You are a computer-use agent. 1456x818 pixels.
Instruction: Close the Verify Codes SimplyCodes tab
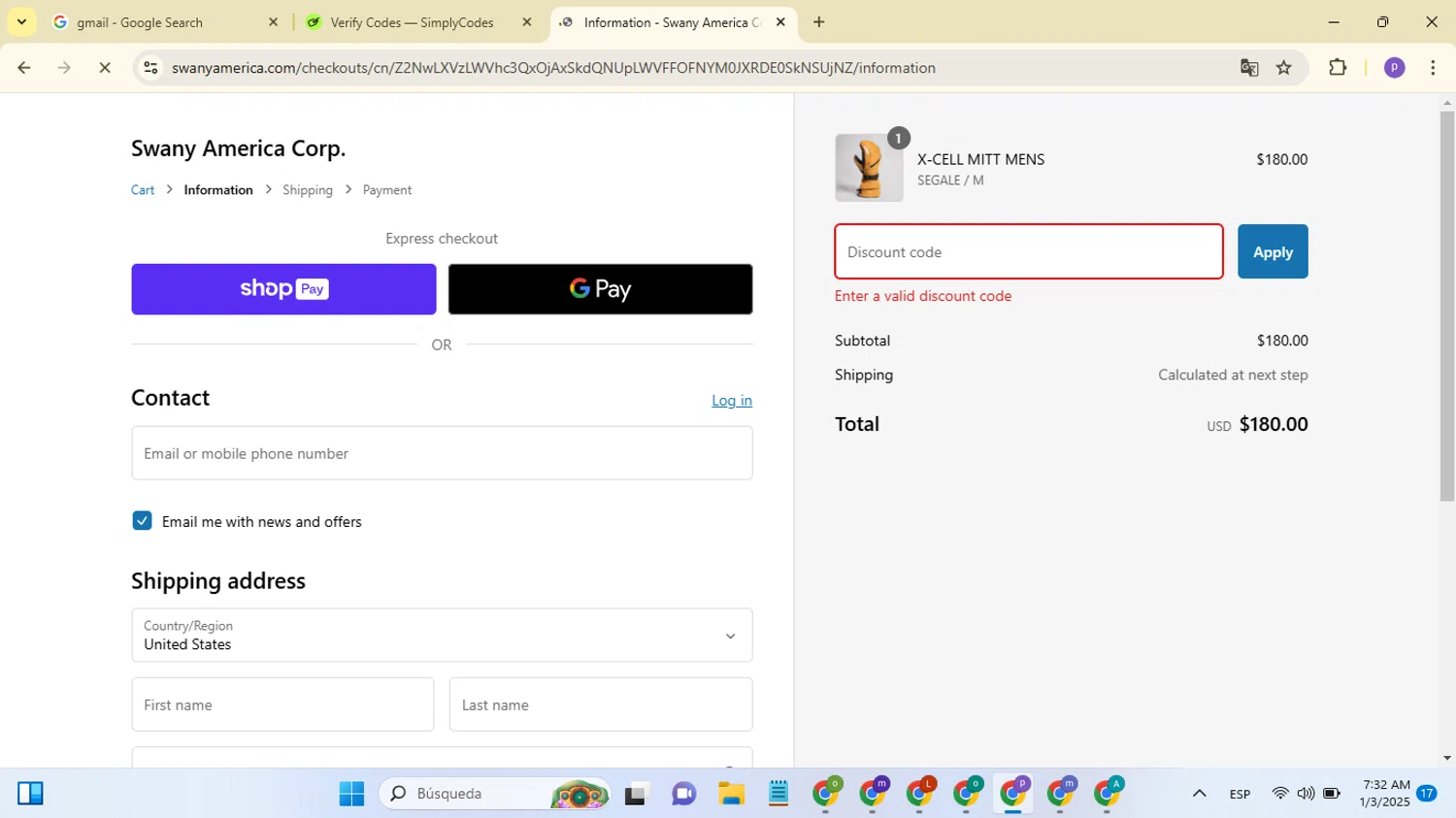coord(527,21)
